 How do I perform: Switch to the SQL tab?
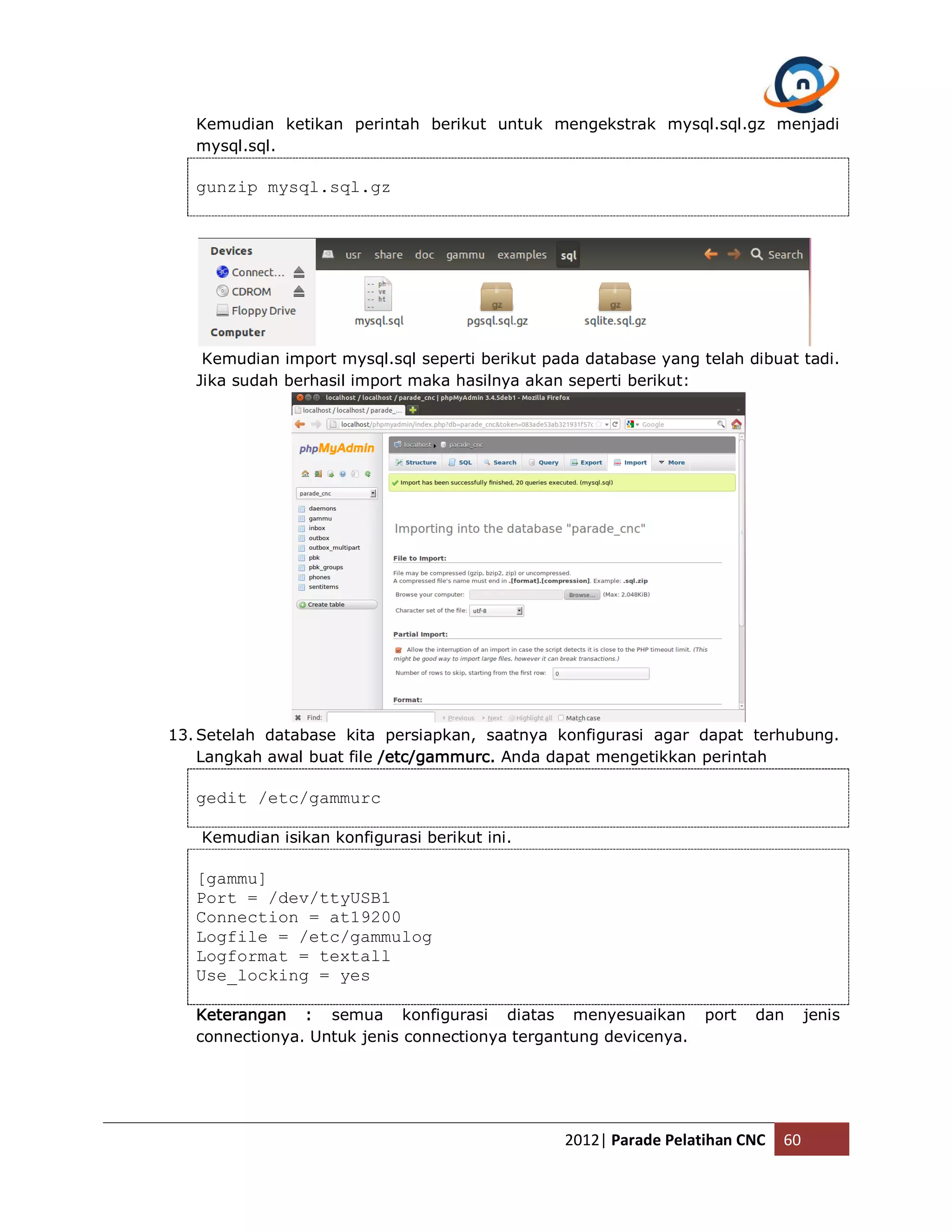tap(460, 463)
